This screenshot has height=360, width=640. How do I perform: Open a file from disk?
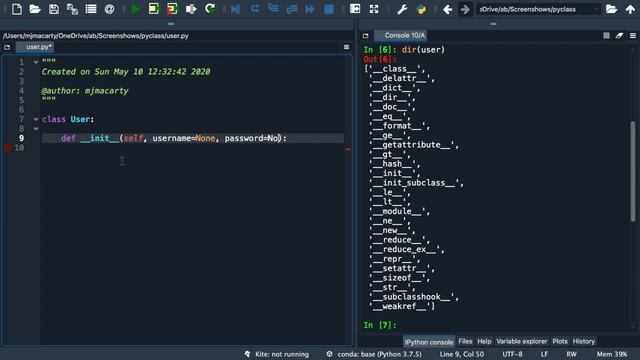click(x=35, y=9)
